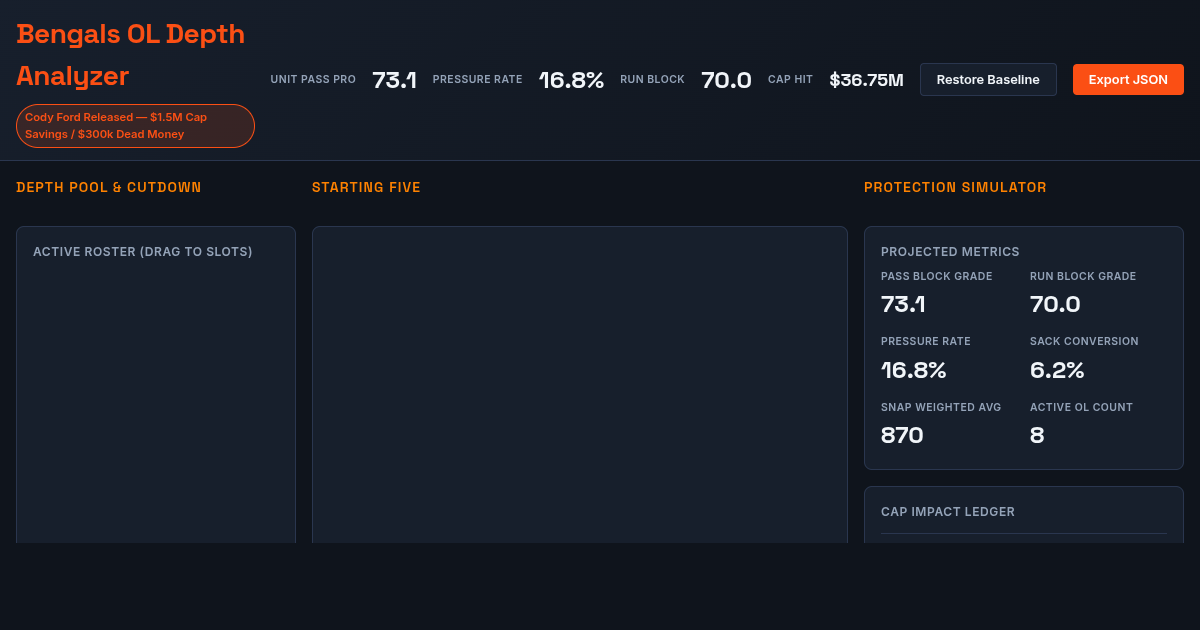Click the Run Block Grade label
This screenshot has width=1200, height=630.
pyautogui.click(x=1083, y=276)
